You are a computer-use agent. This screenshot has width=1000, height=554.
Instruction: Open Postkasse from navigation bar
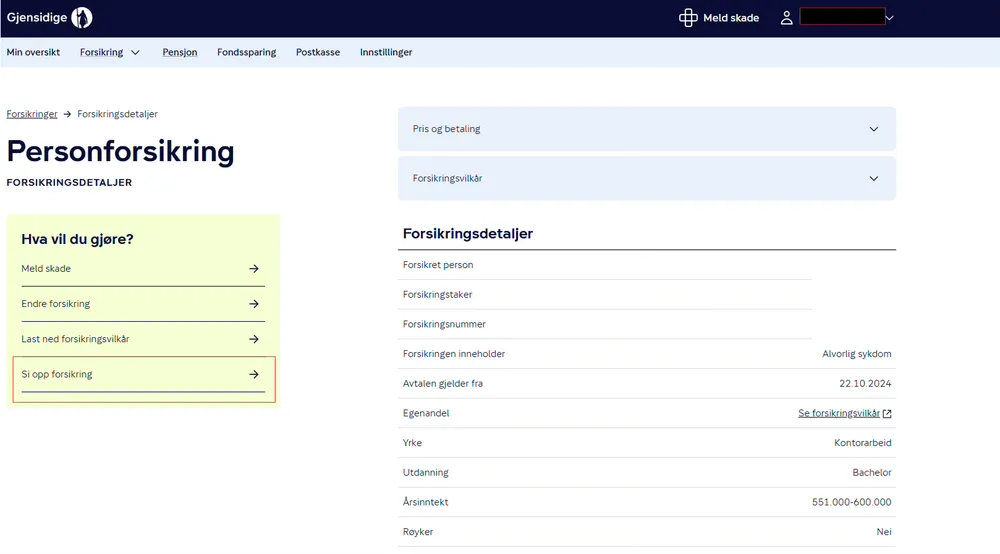318,52
